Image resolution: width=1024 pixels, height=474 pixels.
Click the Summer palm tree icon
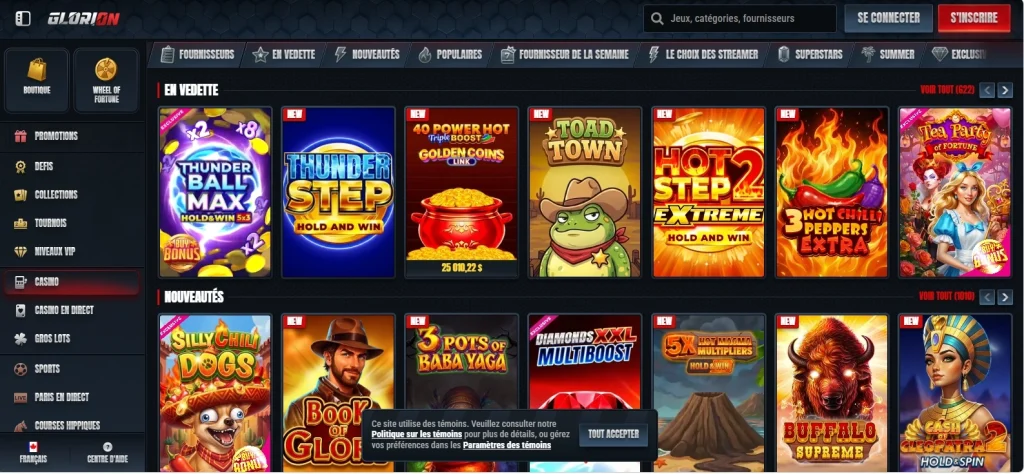click(x=868, y=54)
